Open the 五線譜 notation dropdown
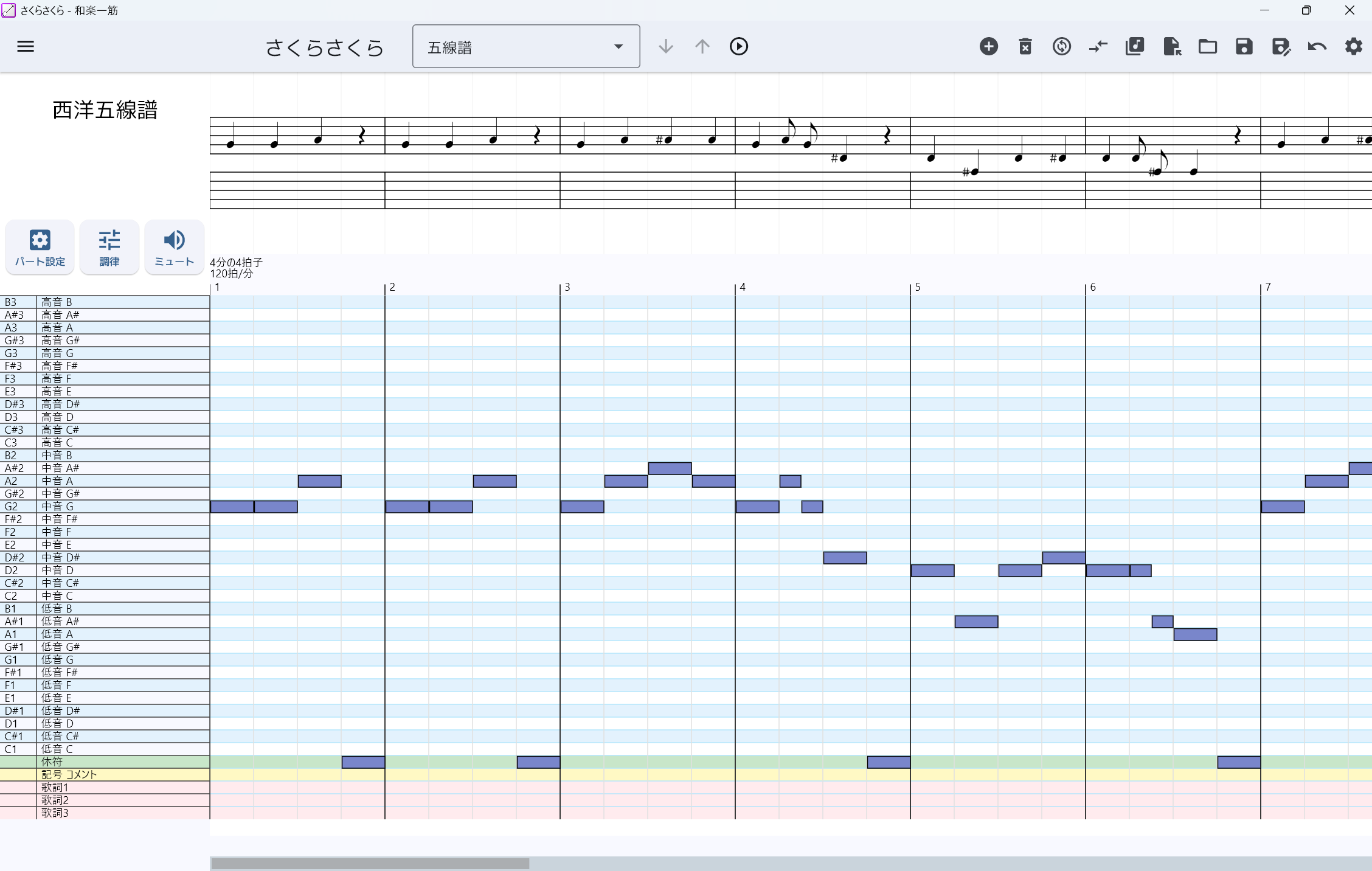 [525, 46]
